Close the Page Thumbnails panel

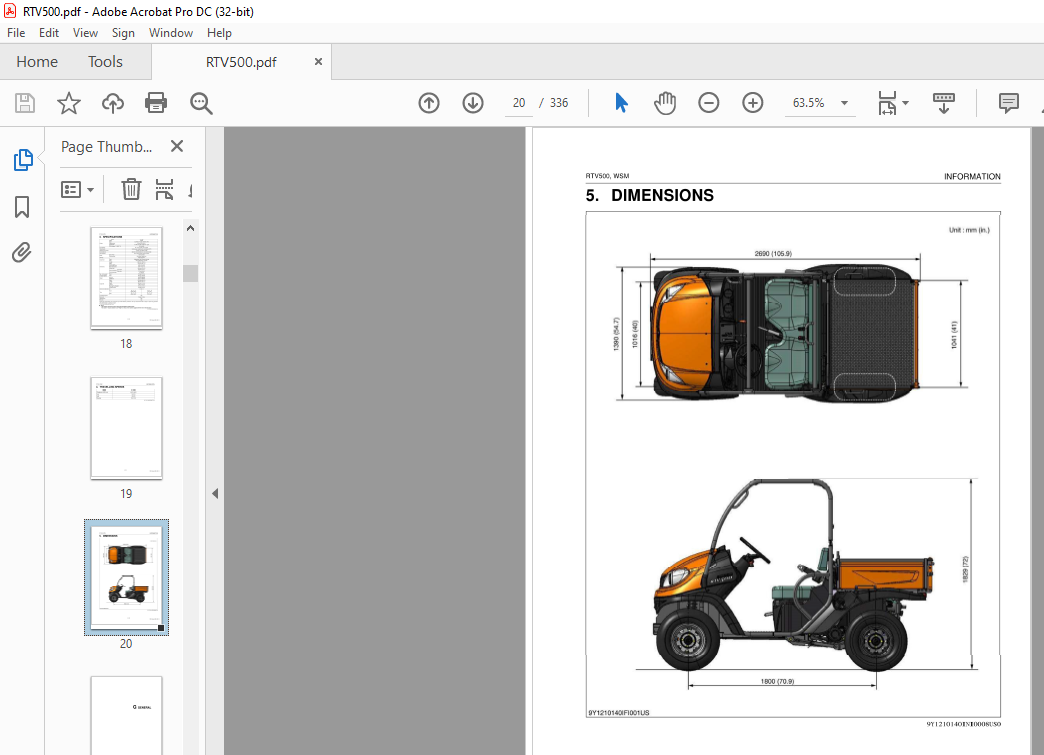click(x=176, y=146)
